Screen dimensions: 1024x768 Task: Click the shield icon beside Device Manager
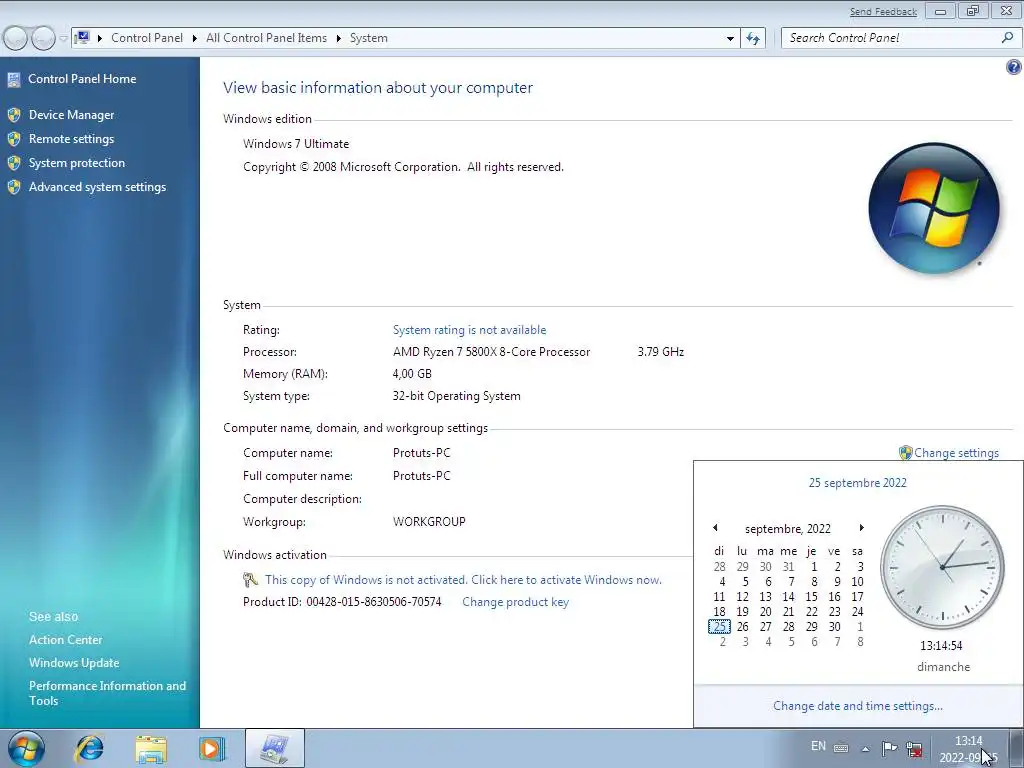[14, 115]
